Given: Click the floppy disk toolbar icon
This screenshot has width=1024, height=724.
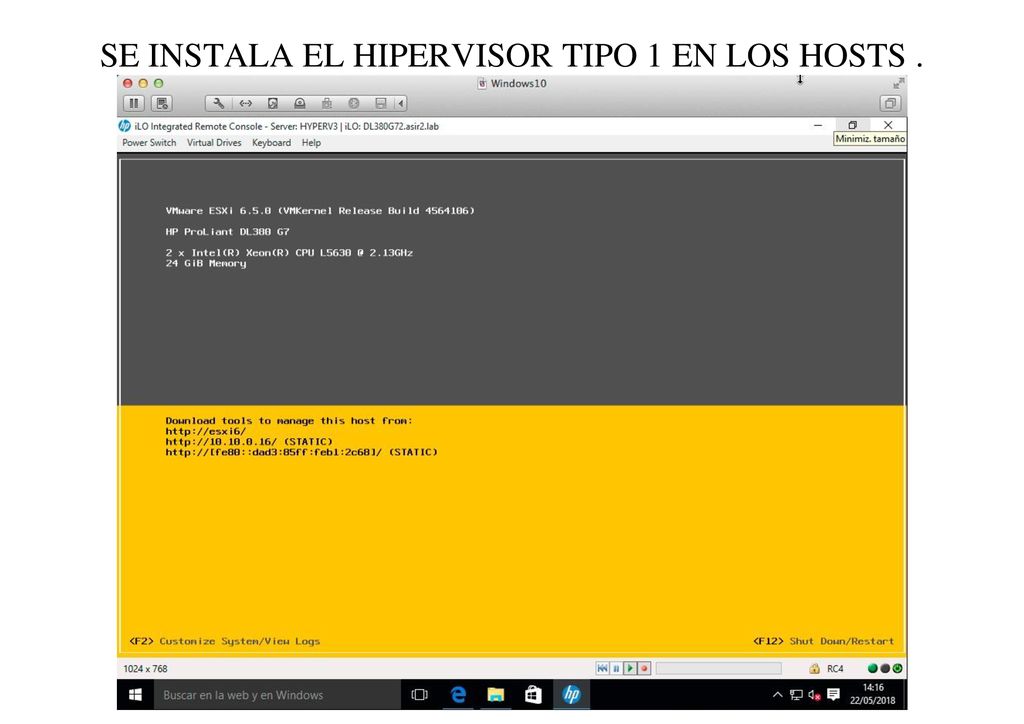Looking at the screenshot, I should tap(381, 103).
